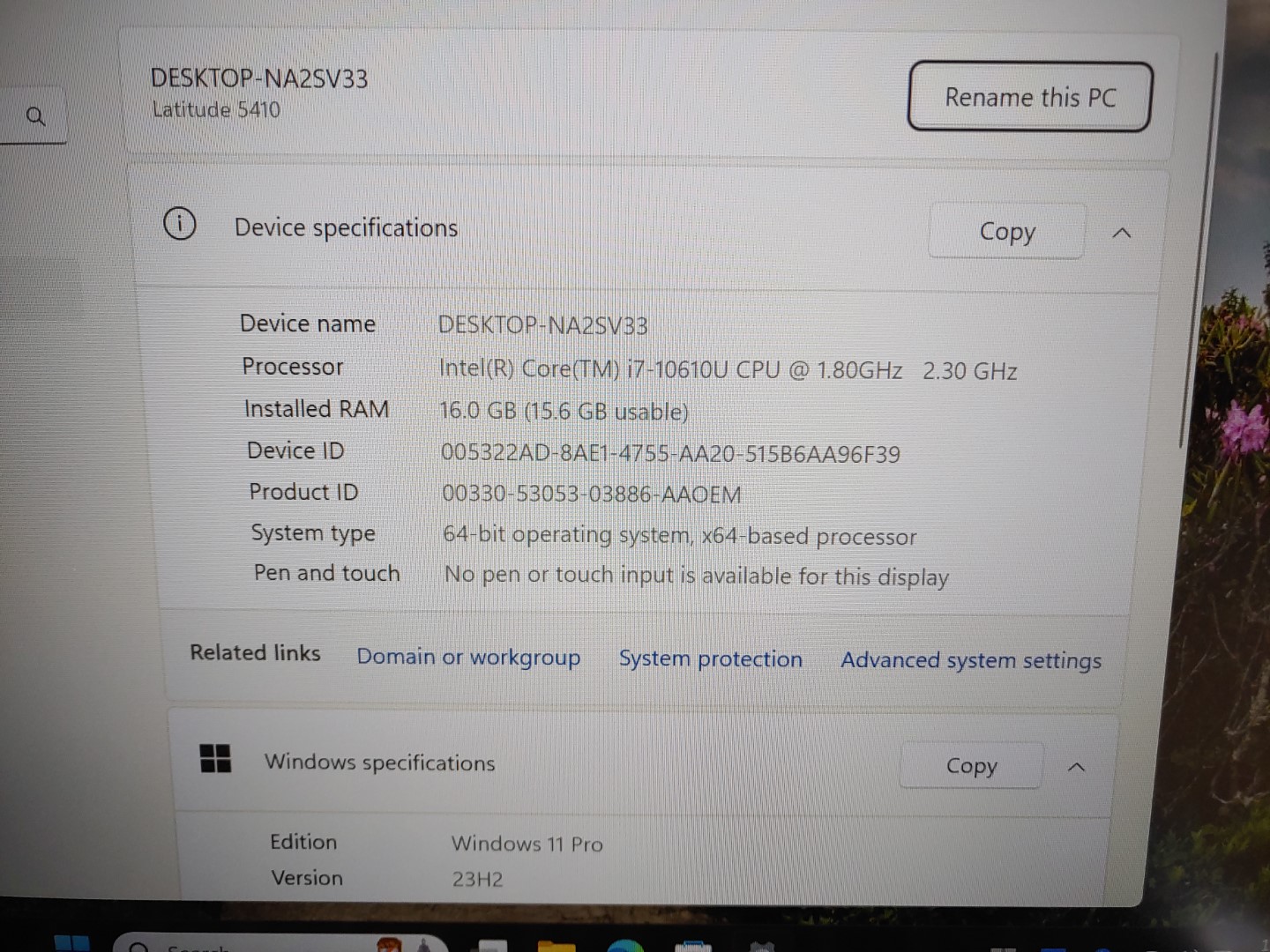Select the No pen or touch value
The width and height of the screenshot is (1270, 952).
pos(697,576)
